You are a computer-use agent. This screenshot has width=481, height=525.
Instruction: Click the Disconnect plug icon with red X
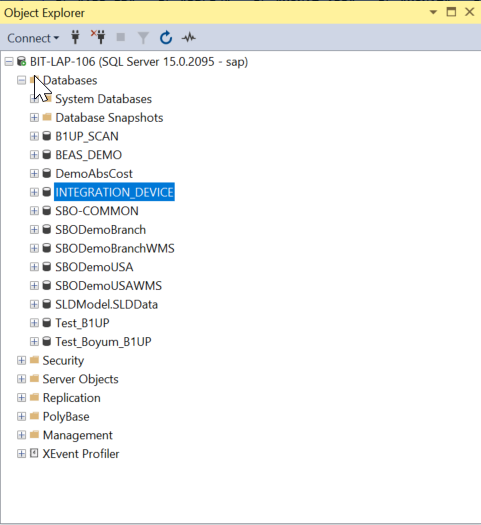[98, 37]
